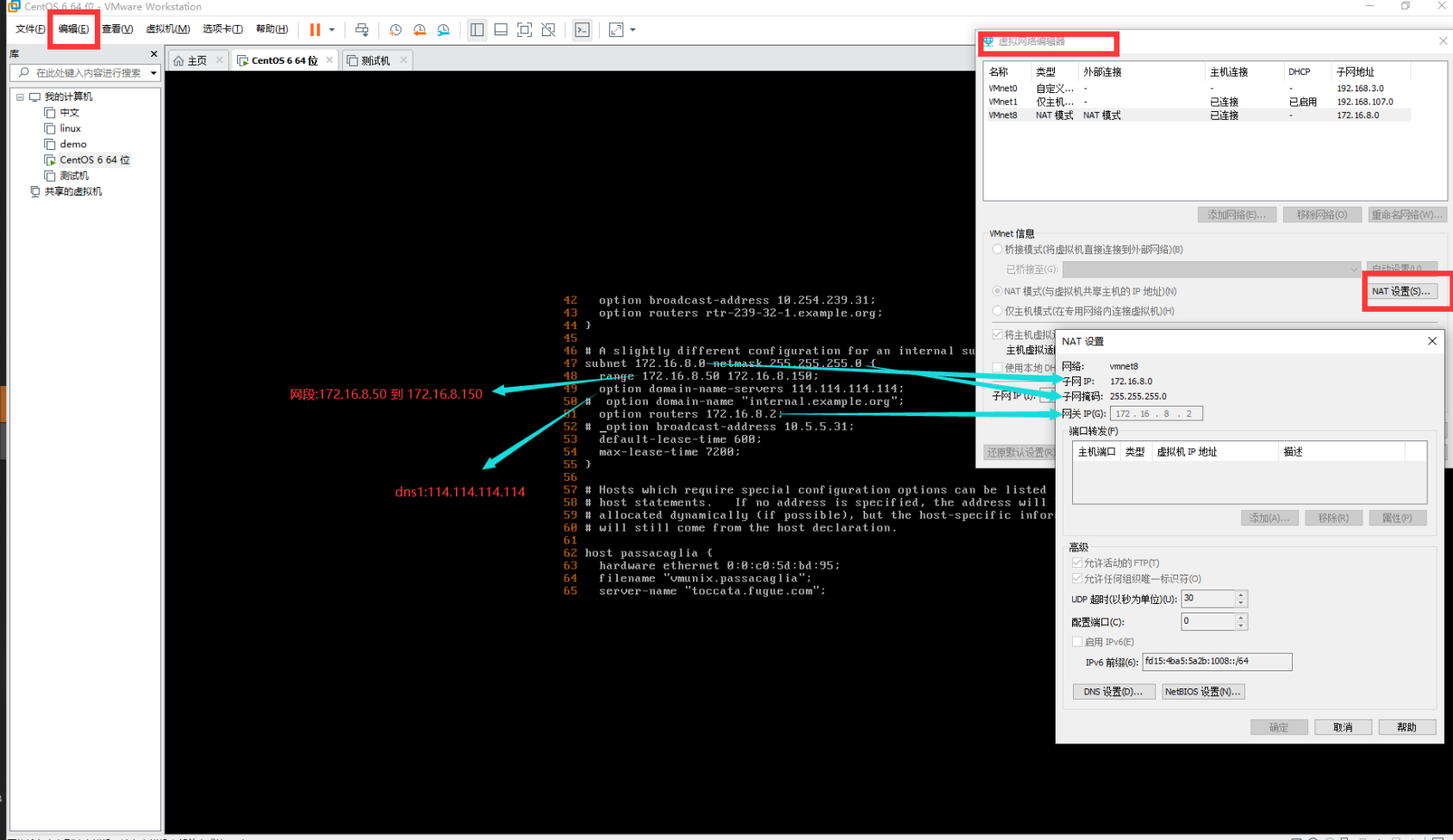Toggle the library panel sidebar icon
Viewport: 1453px width, 840px height.
point(477,29)
